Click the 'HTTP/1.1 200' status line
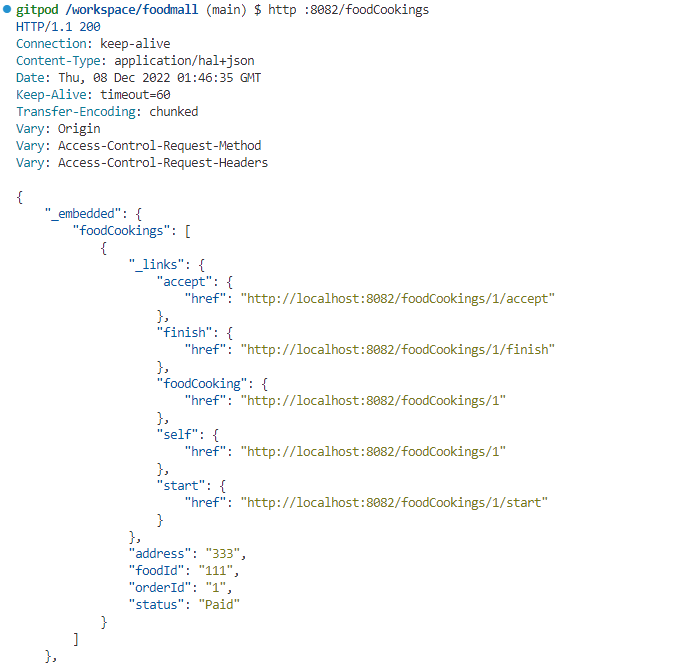 [58, 27]
